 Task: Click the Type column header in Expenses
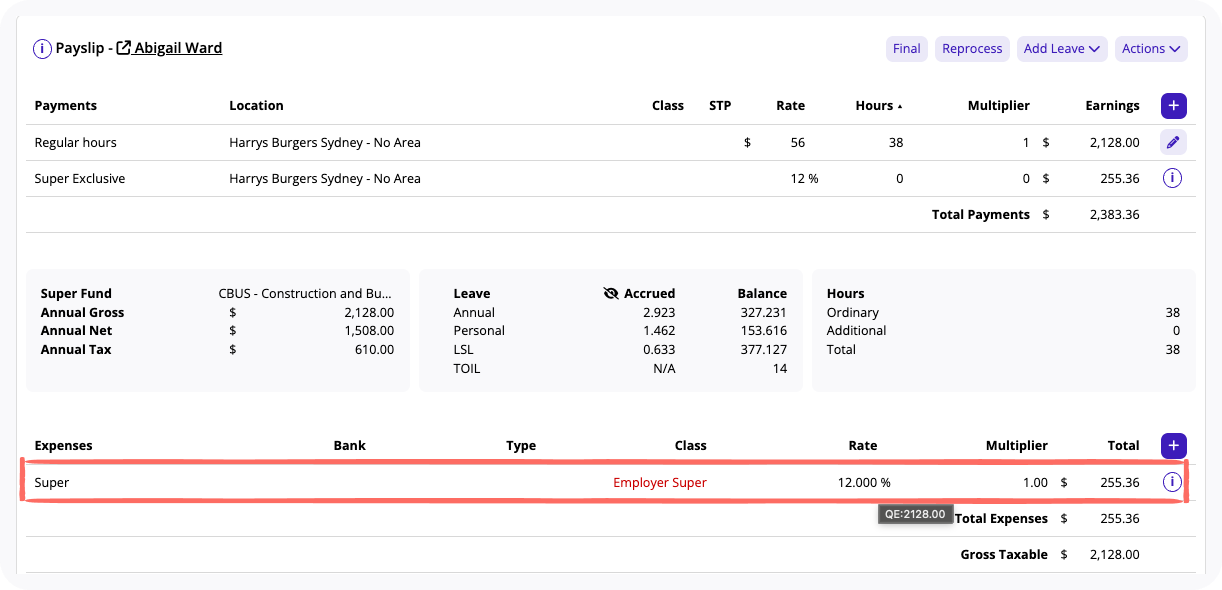click(521, 445)
